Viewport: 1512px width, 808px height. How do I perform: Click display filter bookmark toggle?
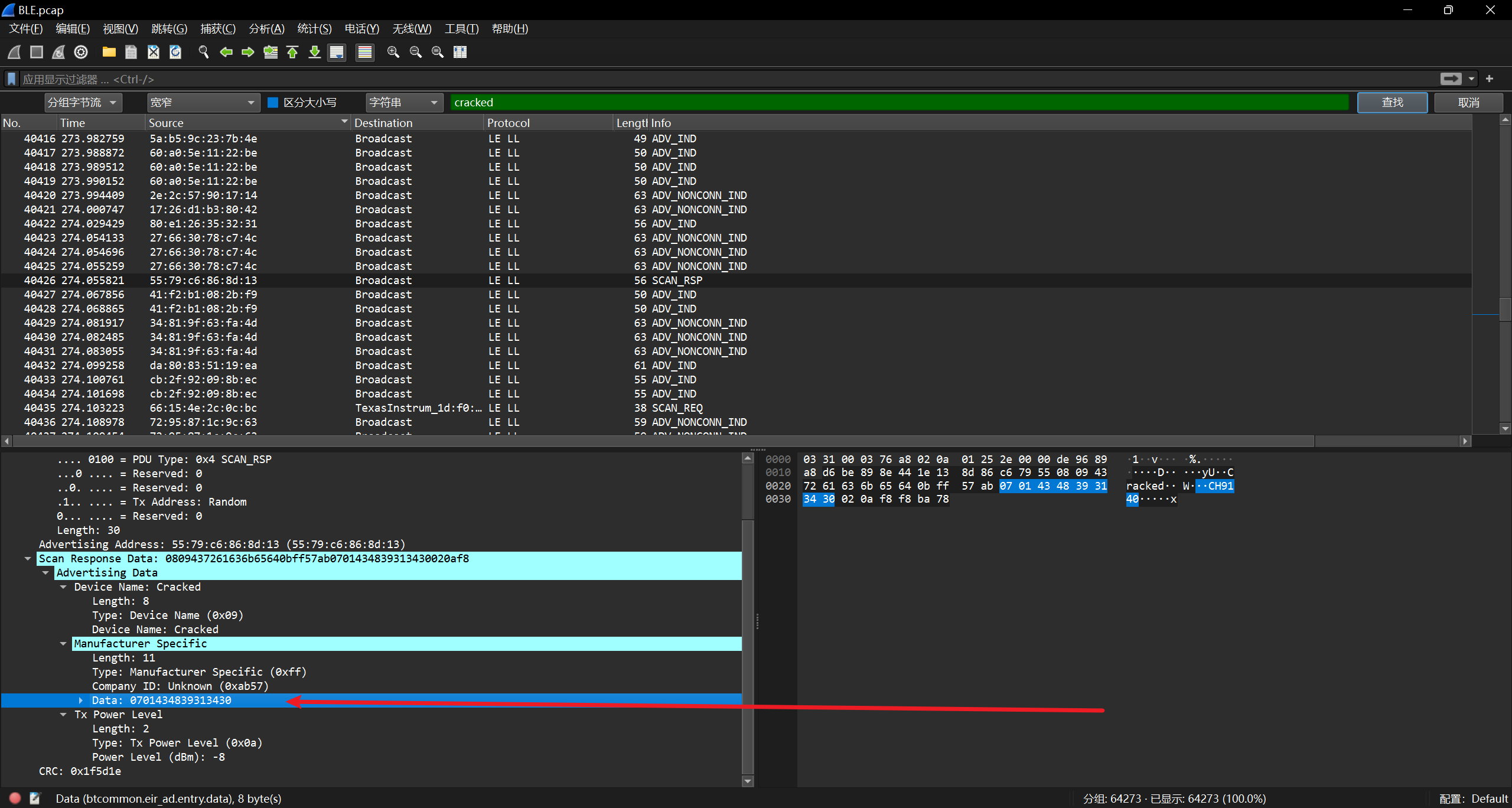(x=11, y=79)
